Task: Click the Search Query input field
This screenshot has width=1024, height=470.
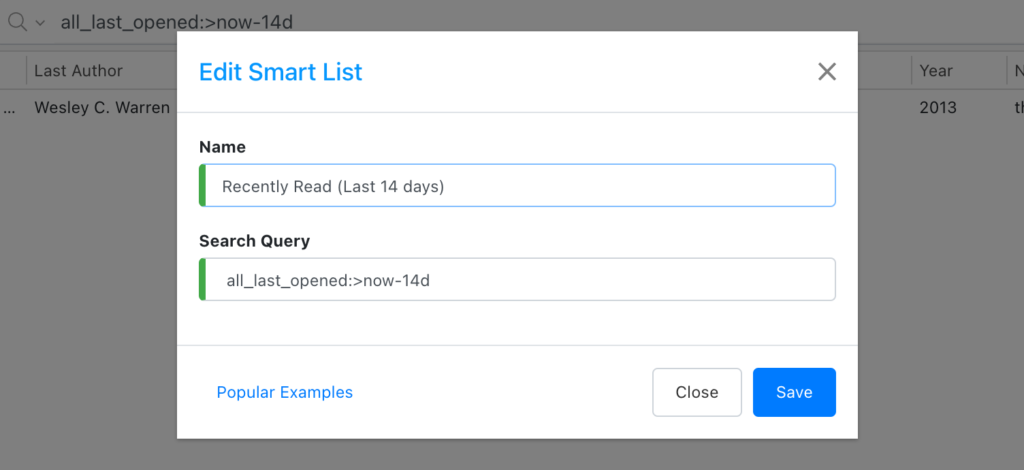Action: tap(520, 280)
